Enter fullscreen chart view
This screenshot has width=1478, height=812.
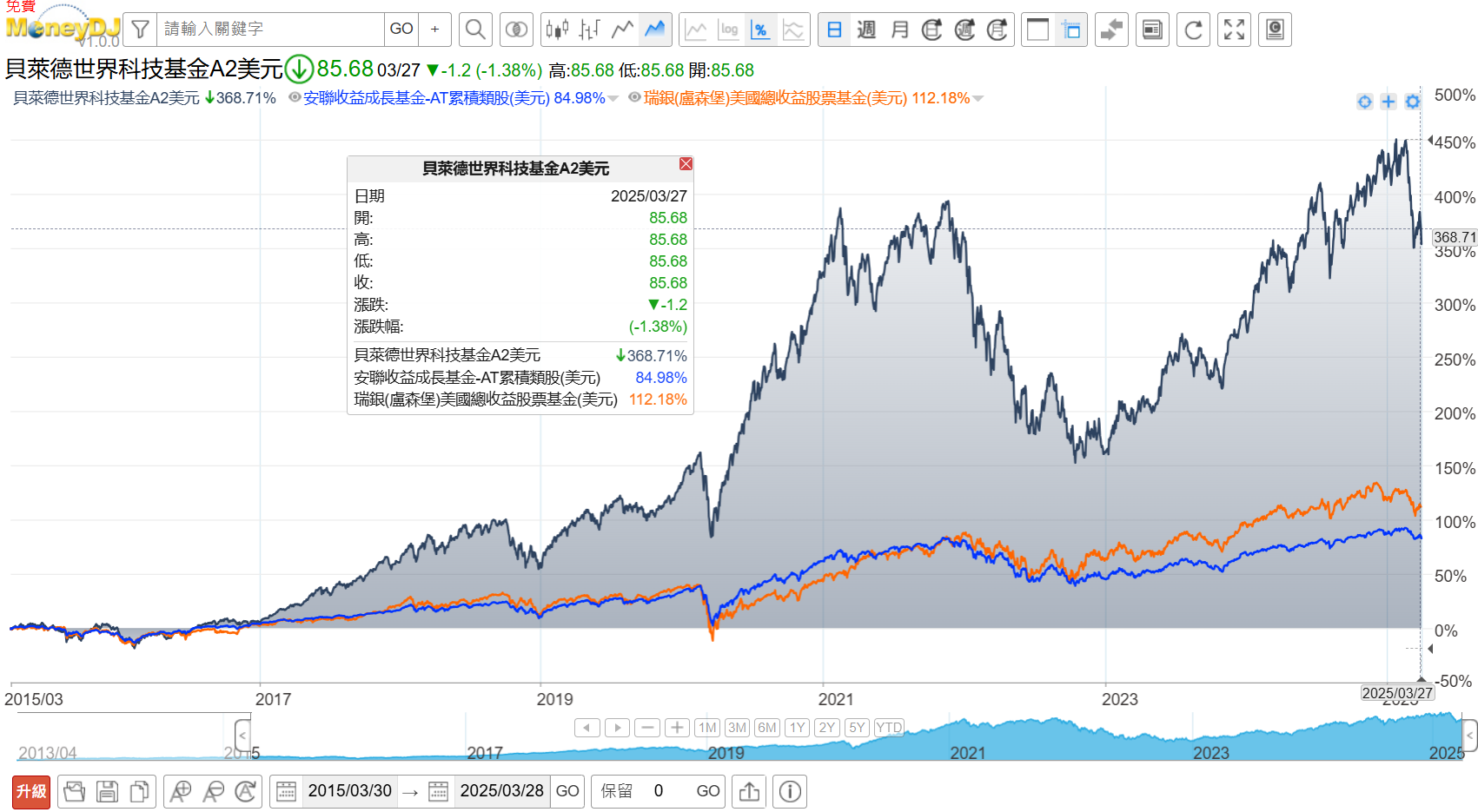pyautogui.click(x=1234, y=29)
